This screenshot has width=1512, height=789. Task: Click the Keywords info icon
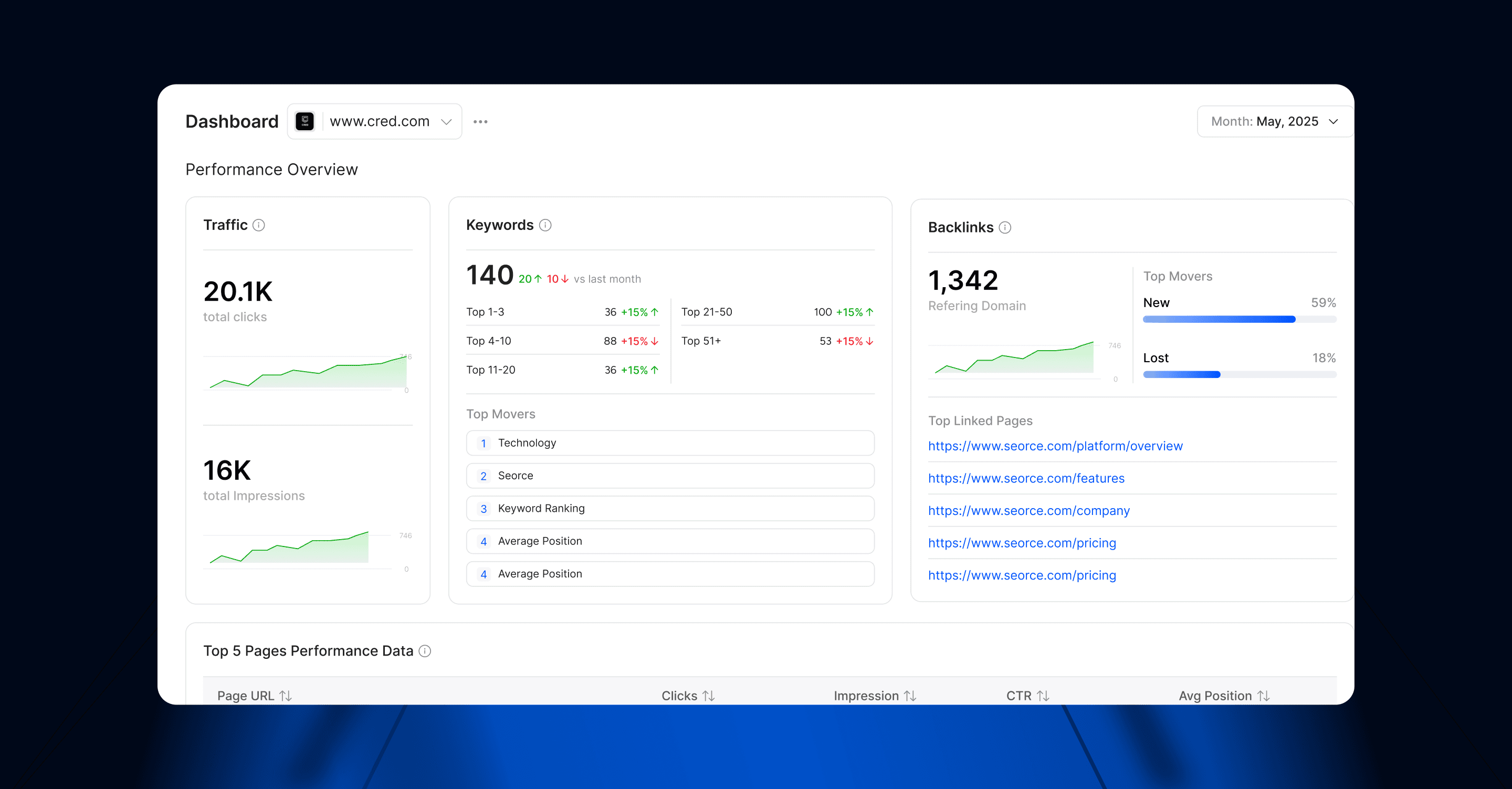pos(545,225)
